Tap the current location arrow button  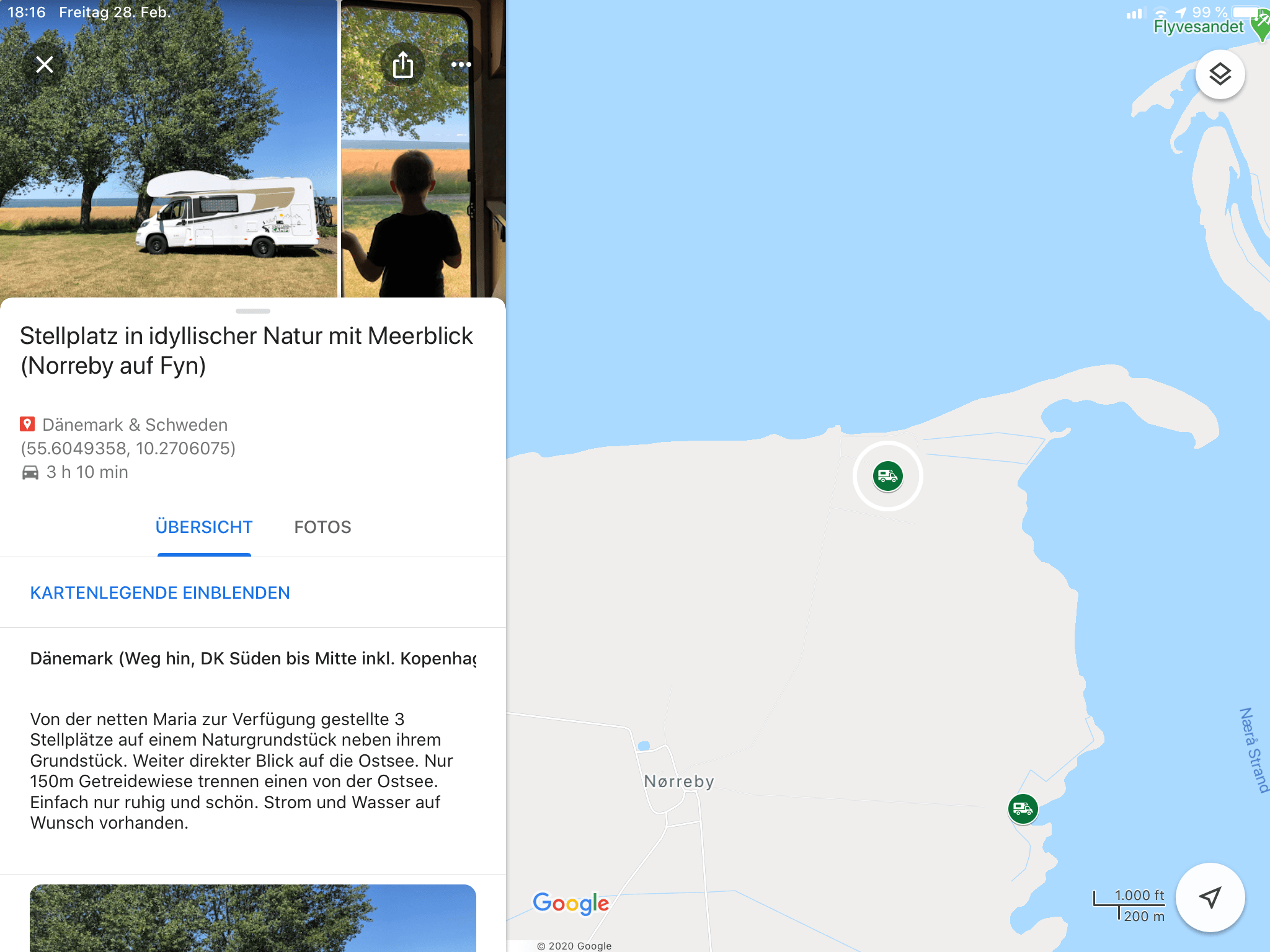[1210, 897]
